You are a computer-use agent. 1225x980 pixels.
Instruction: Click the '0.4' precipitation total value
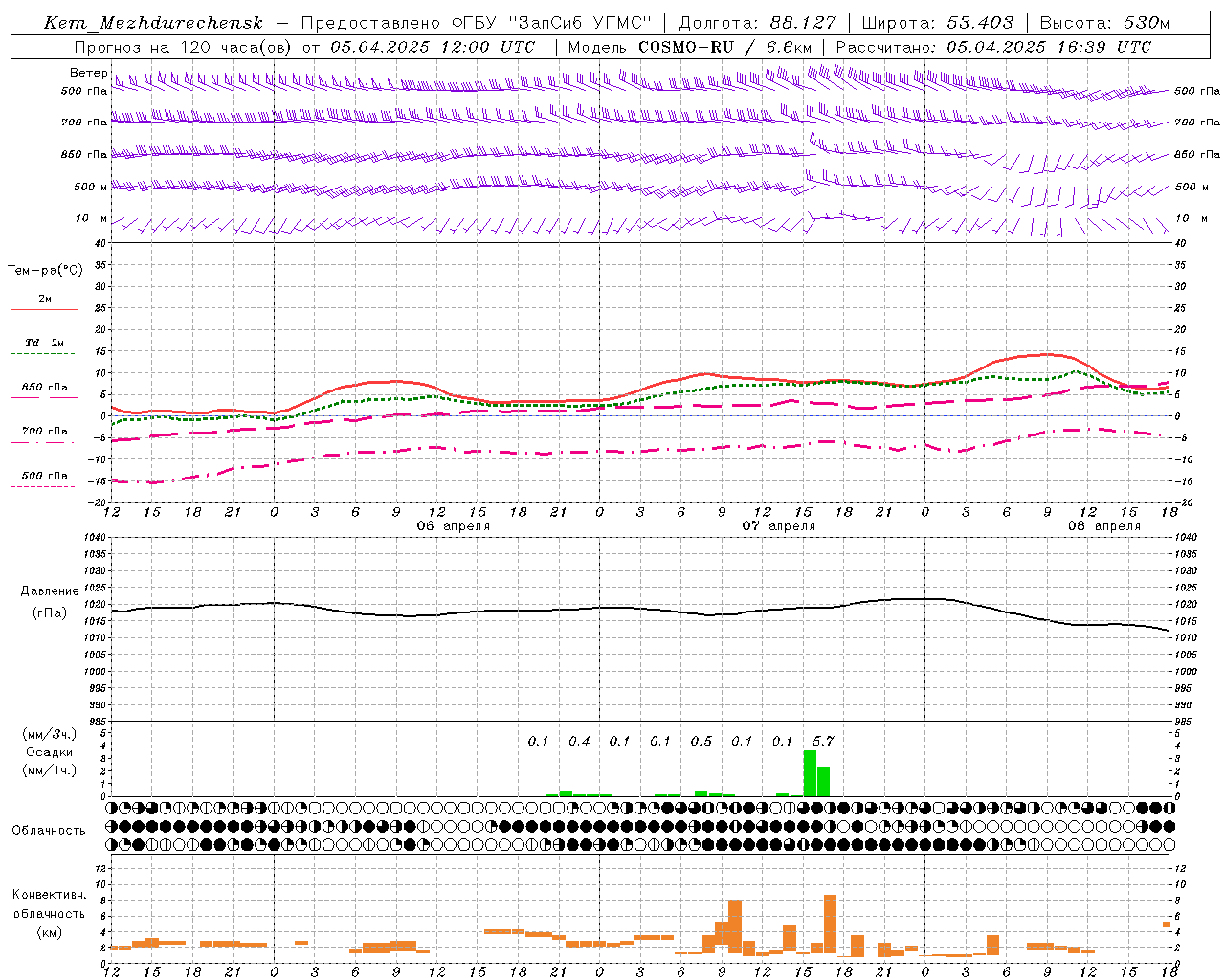[579, 741]
